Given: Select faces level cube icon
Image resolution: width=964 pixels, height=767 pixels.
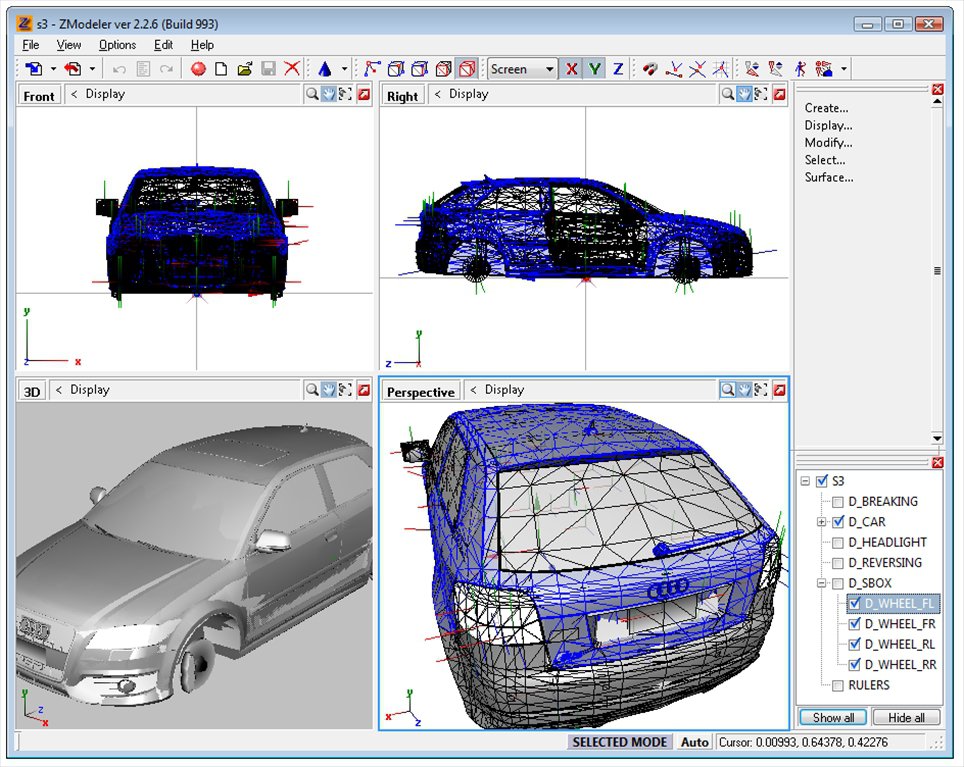Looking at the screenshot, I should 419,69.
